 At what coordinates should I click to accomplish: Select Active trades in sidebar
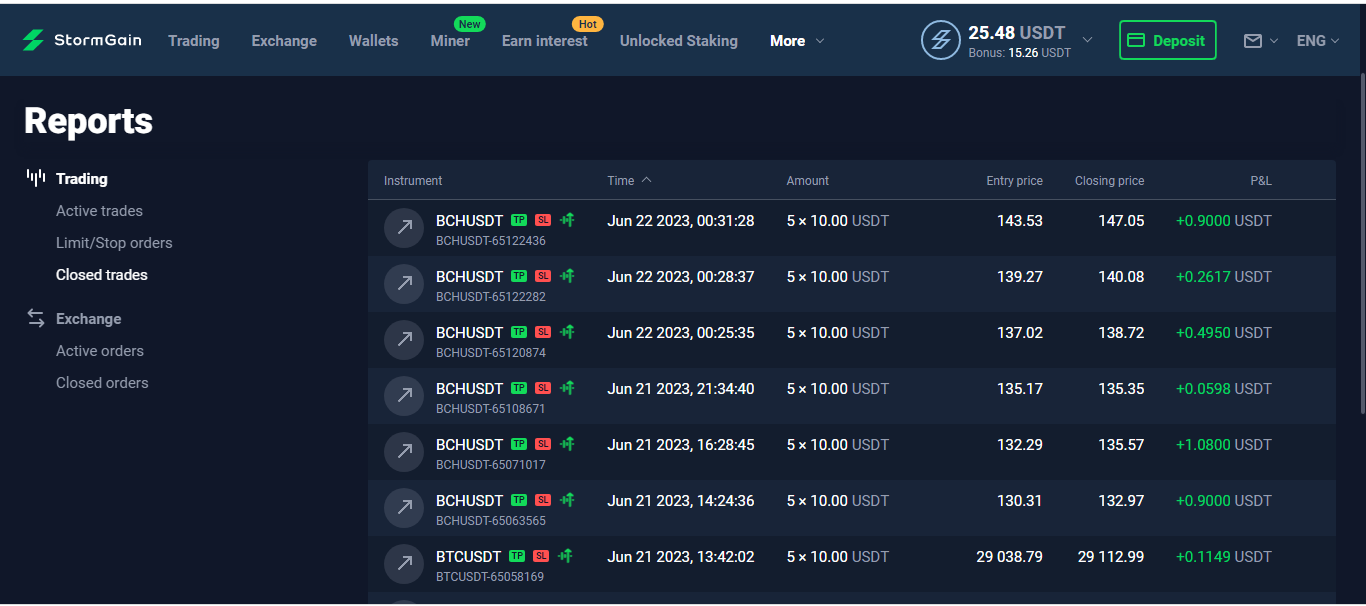(x=99, y=211)
